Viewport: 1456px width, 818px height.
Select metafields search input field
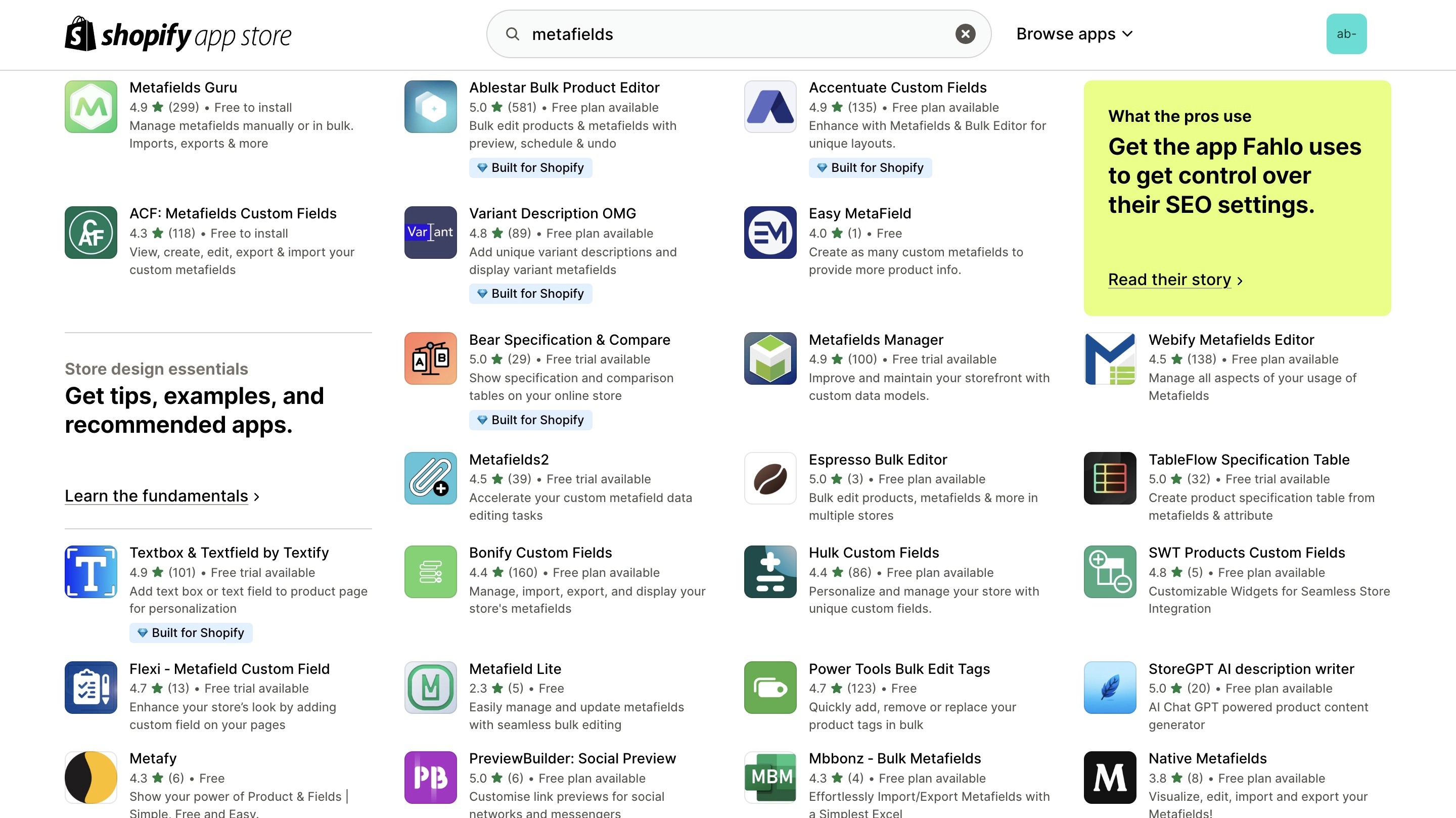739,33
